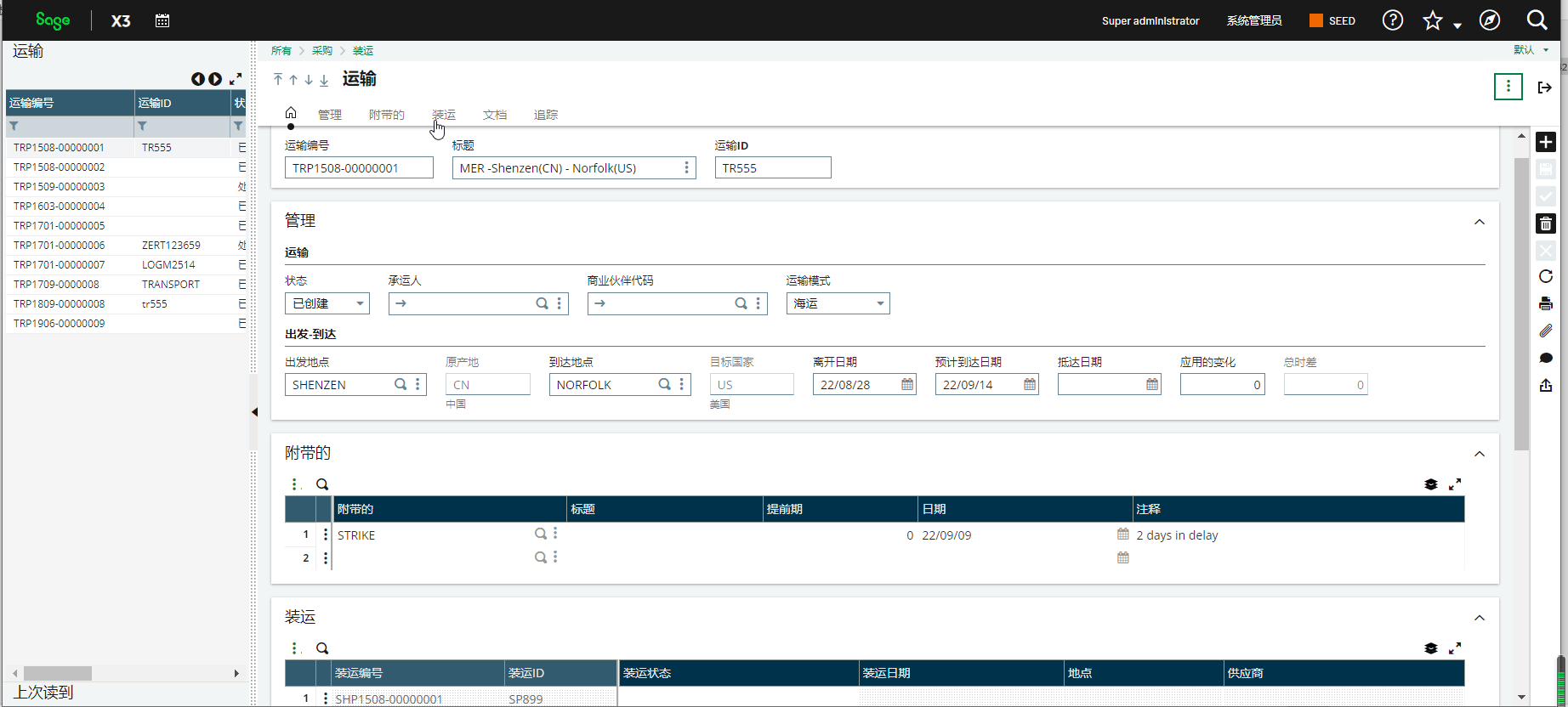Click the refresh icon in right sidebar
The height and width of the screenshot is (707, 1568).
click(x=1545, y=276)
